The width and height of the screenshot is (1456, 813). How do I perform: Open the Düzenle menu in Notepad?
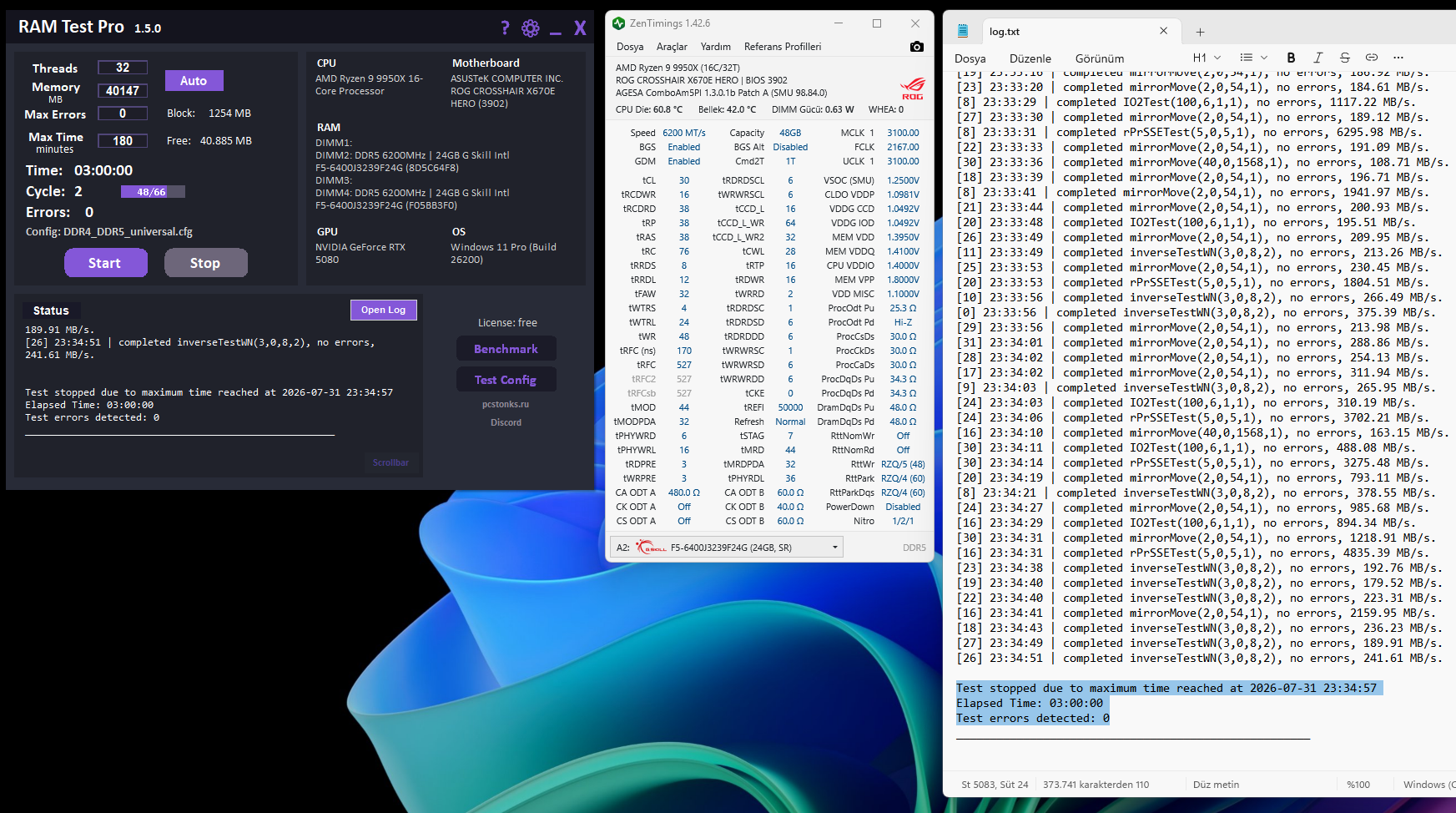1030,58
